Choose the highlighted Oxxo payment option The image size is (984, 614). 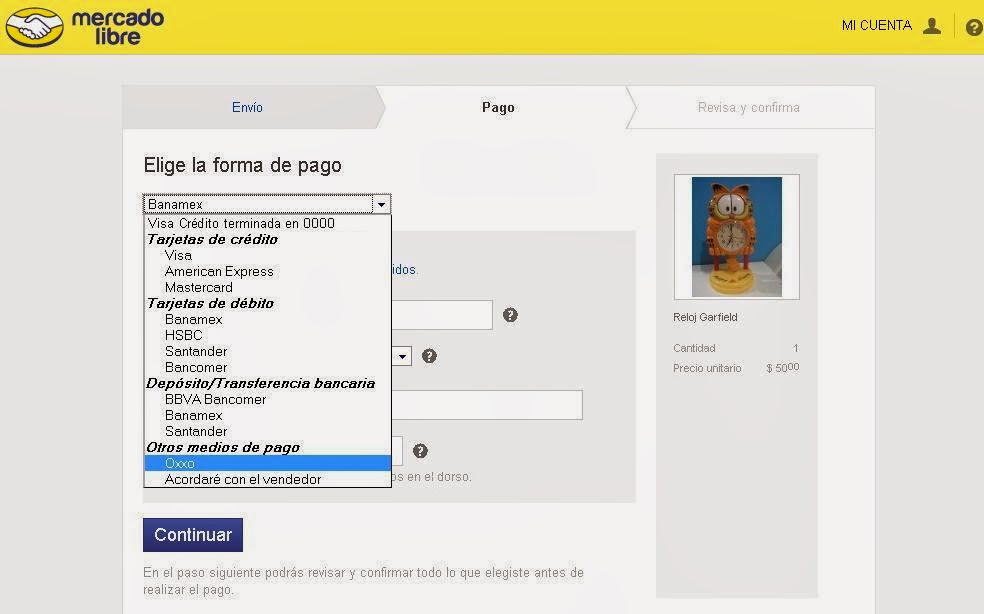tap(267, 463)
